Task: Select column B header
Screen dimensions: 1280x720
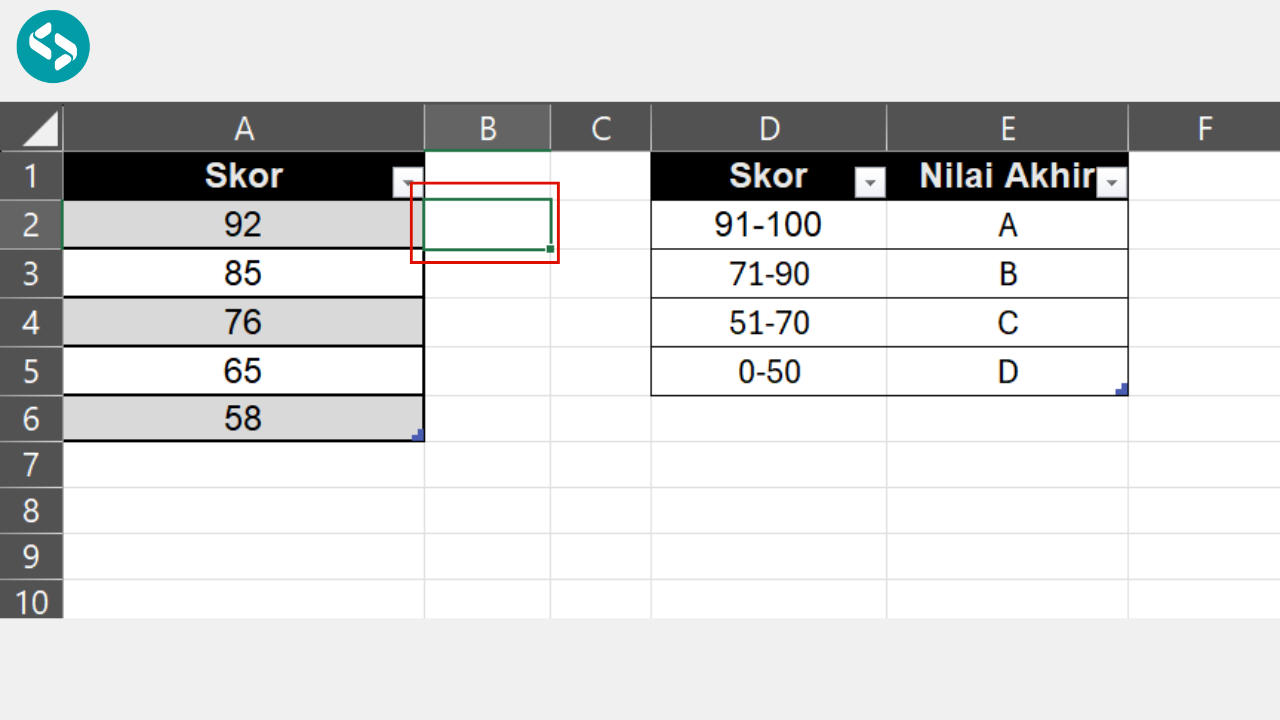Action: click(487, 128)
